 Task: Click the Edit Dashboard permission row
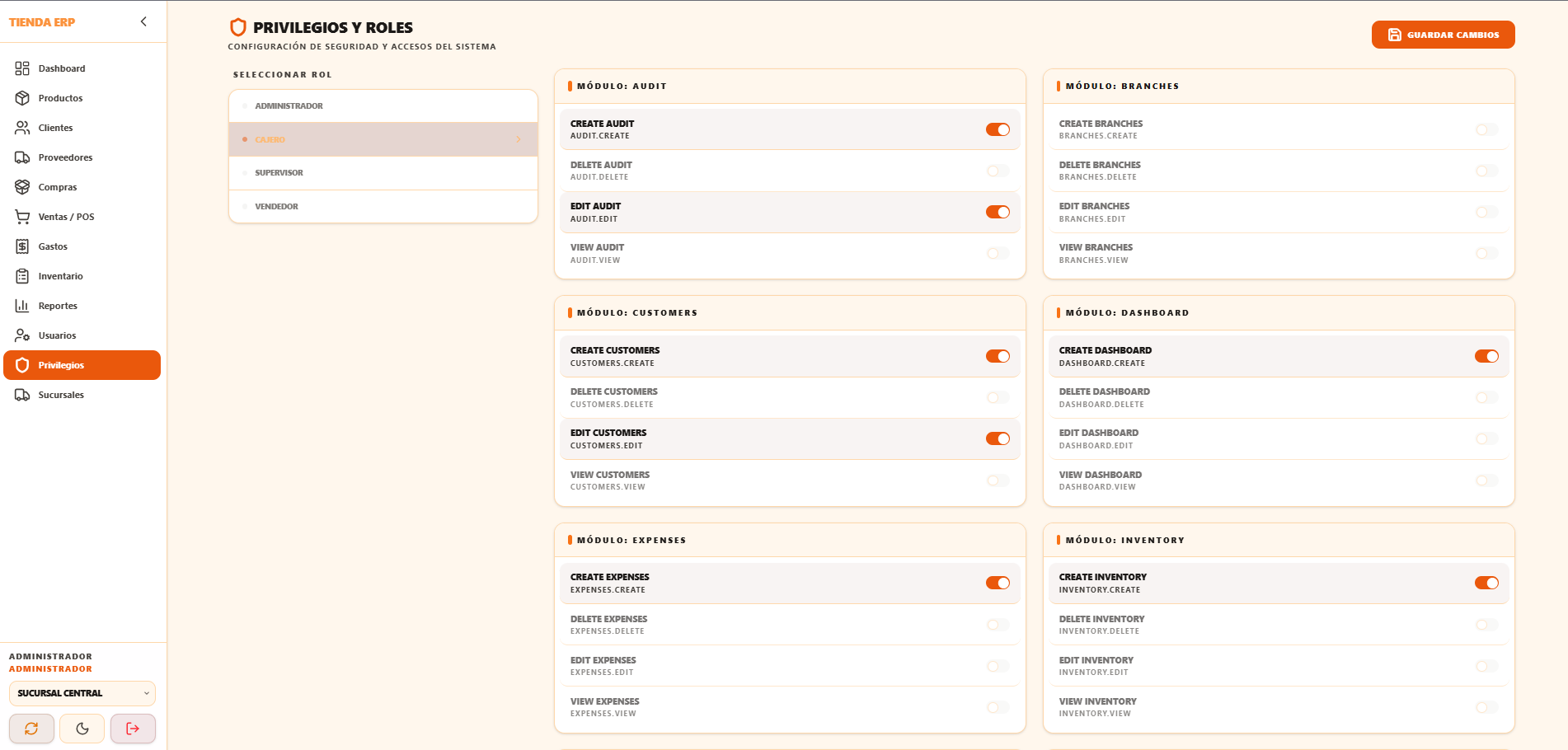pyautogui.click(x=1279, y=438)
